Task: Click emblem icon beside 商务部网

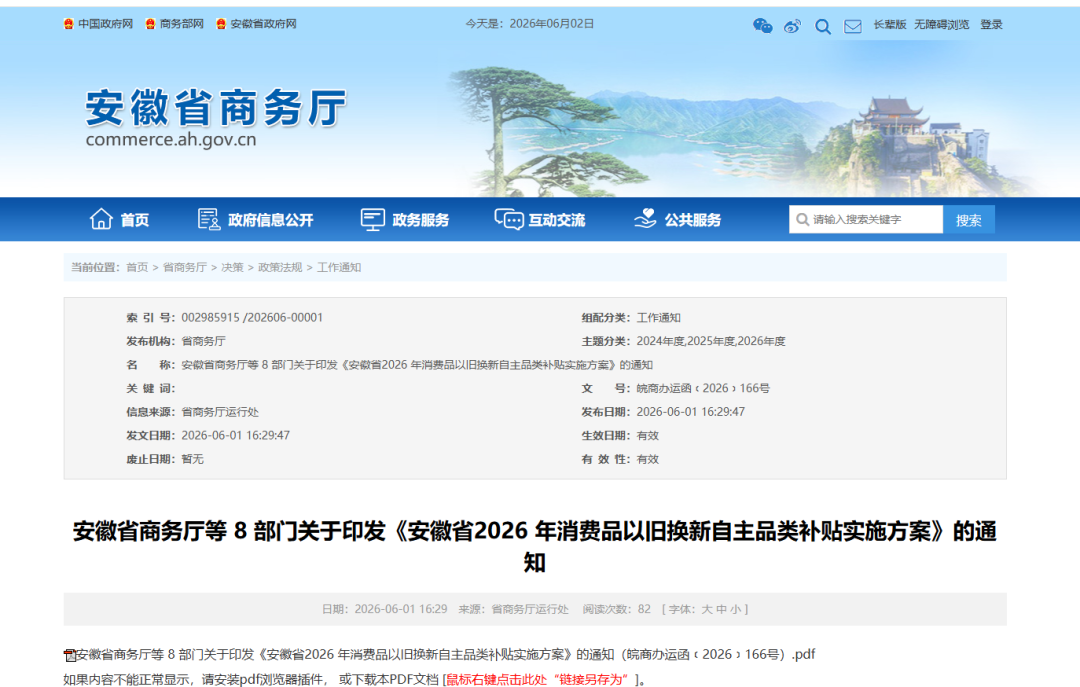Action: pyautogui.click(x=150, y=24)
